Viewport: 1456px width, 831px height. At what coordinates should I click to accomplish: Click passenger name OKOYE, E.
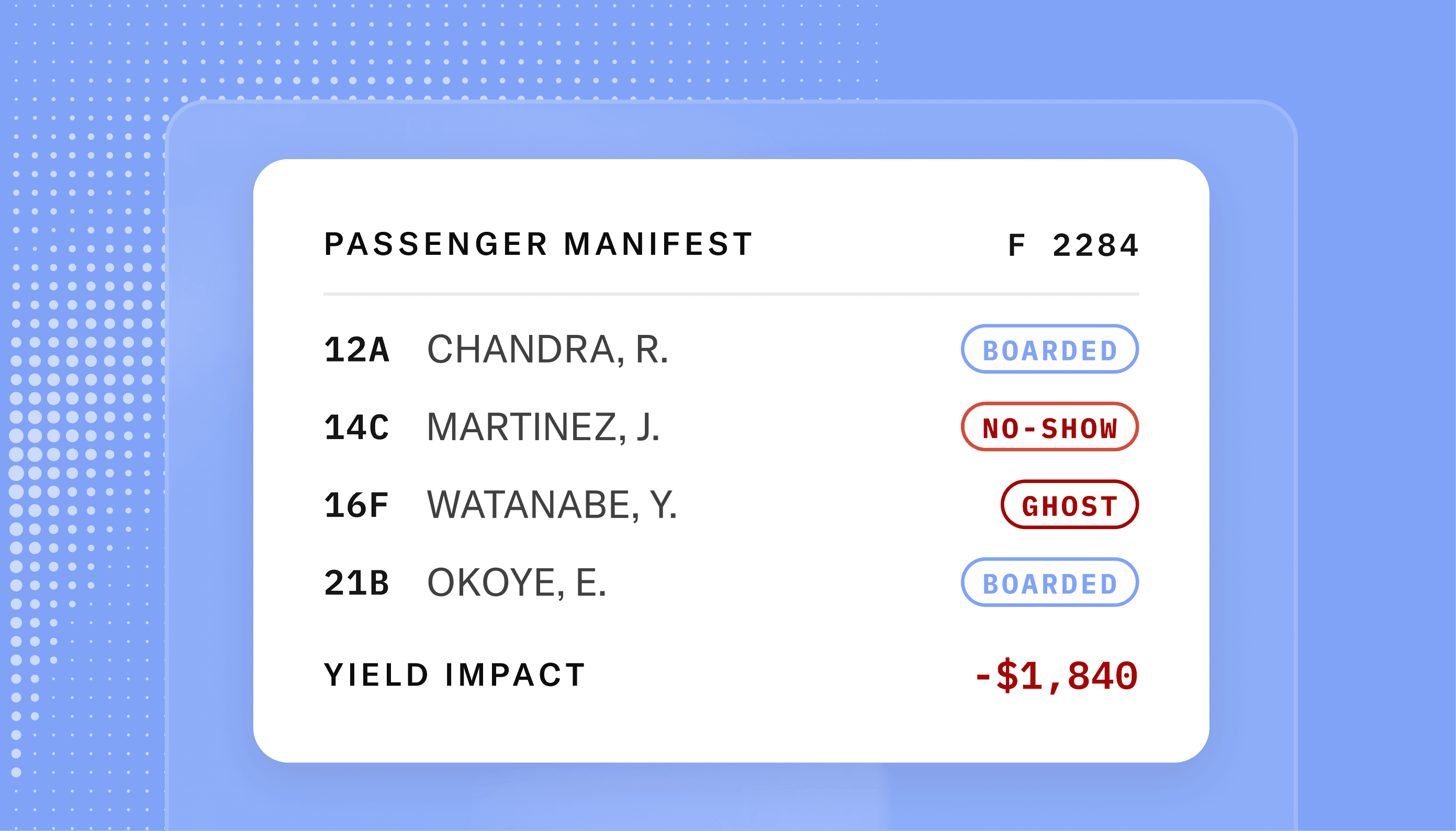(516, 583)
